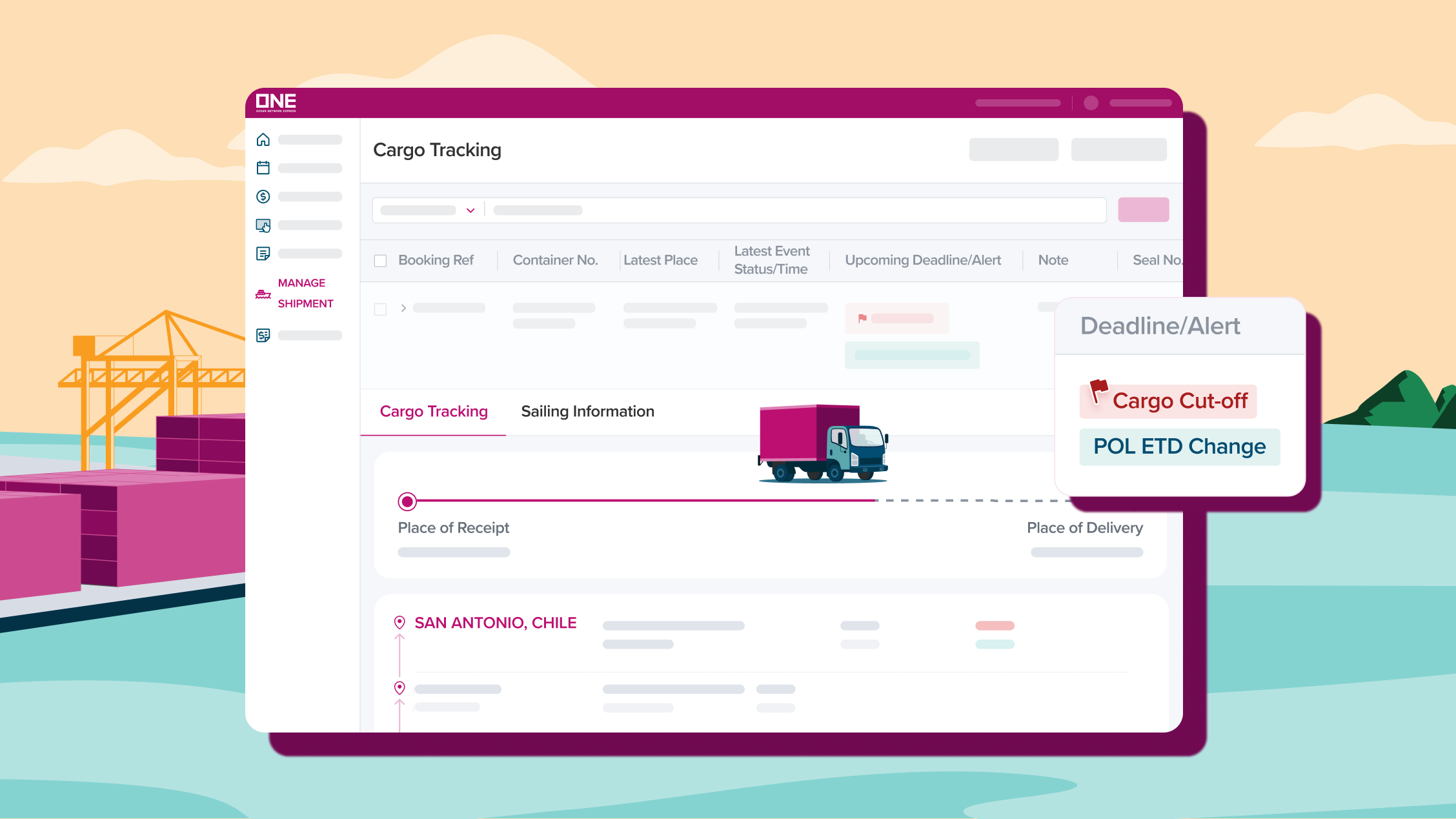The height and width of the screenshot is (819, 1456).
Task: Click the ONE logo in header
Action: [276, 103]
